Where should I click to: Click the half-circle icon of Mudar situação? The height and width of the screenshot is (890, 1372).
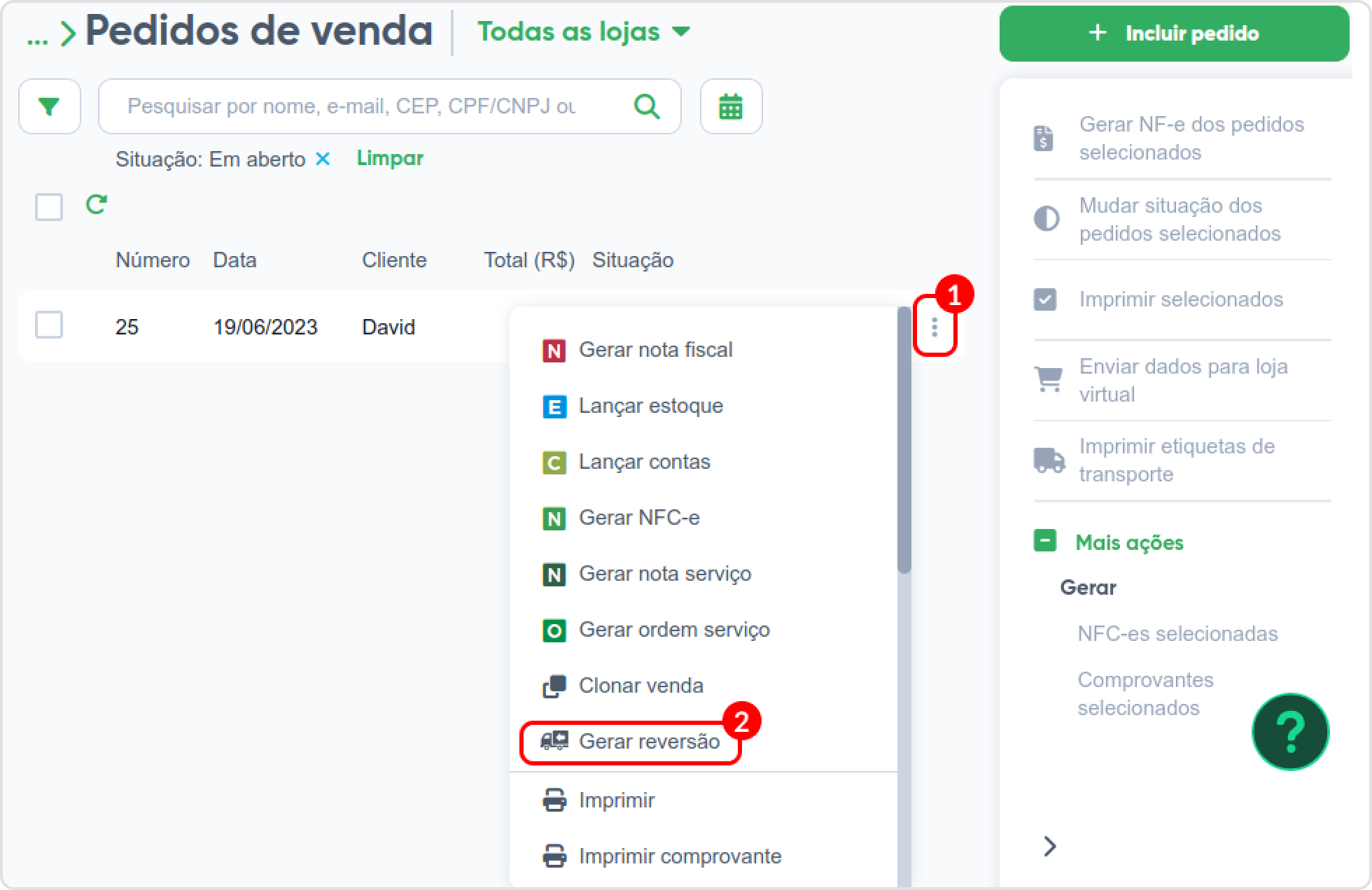pyautogui.click(x=1046, y=219)
